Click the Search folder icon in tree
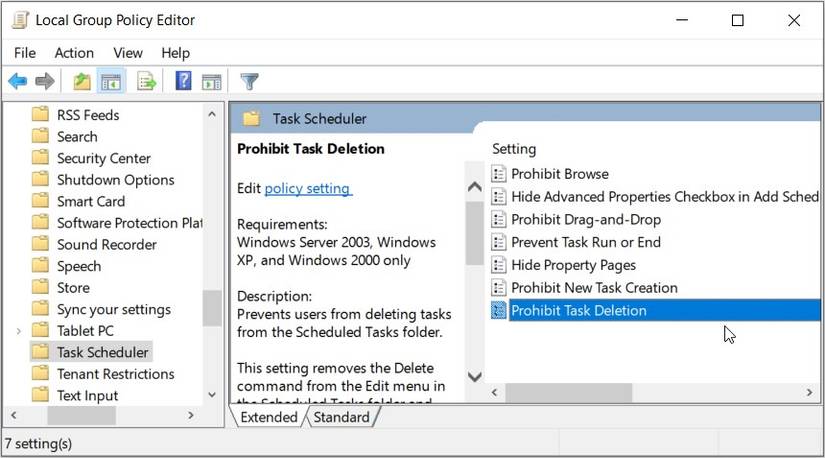The width and height of the screenshot is (825, 458). [x=41, y=136]
